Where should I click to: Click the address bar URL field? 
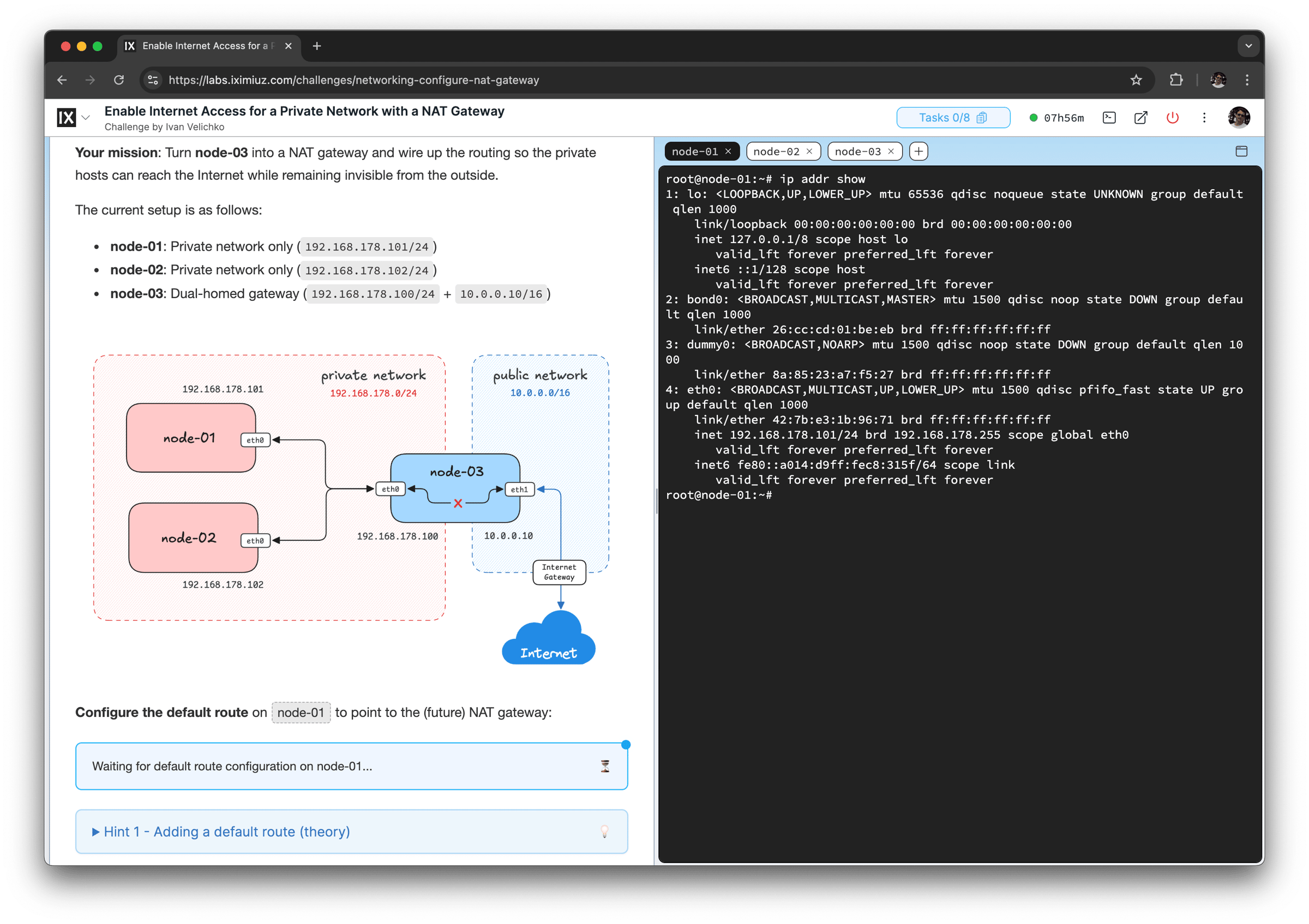click(x=353, y=80)
